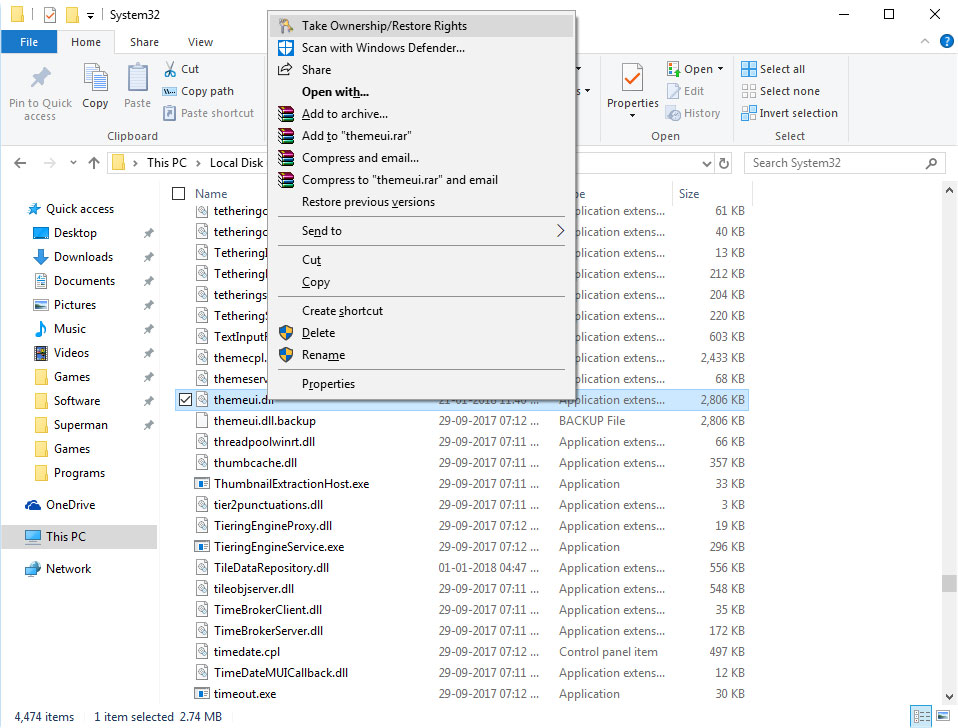Click the ribbon Paste icon
Image resolution: width=958 pixels, height=728 pixels.
point(137,78)
